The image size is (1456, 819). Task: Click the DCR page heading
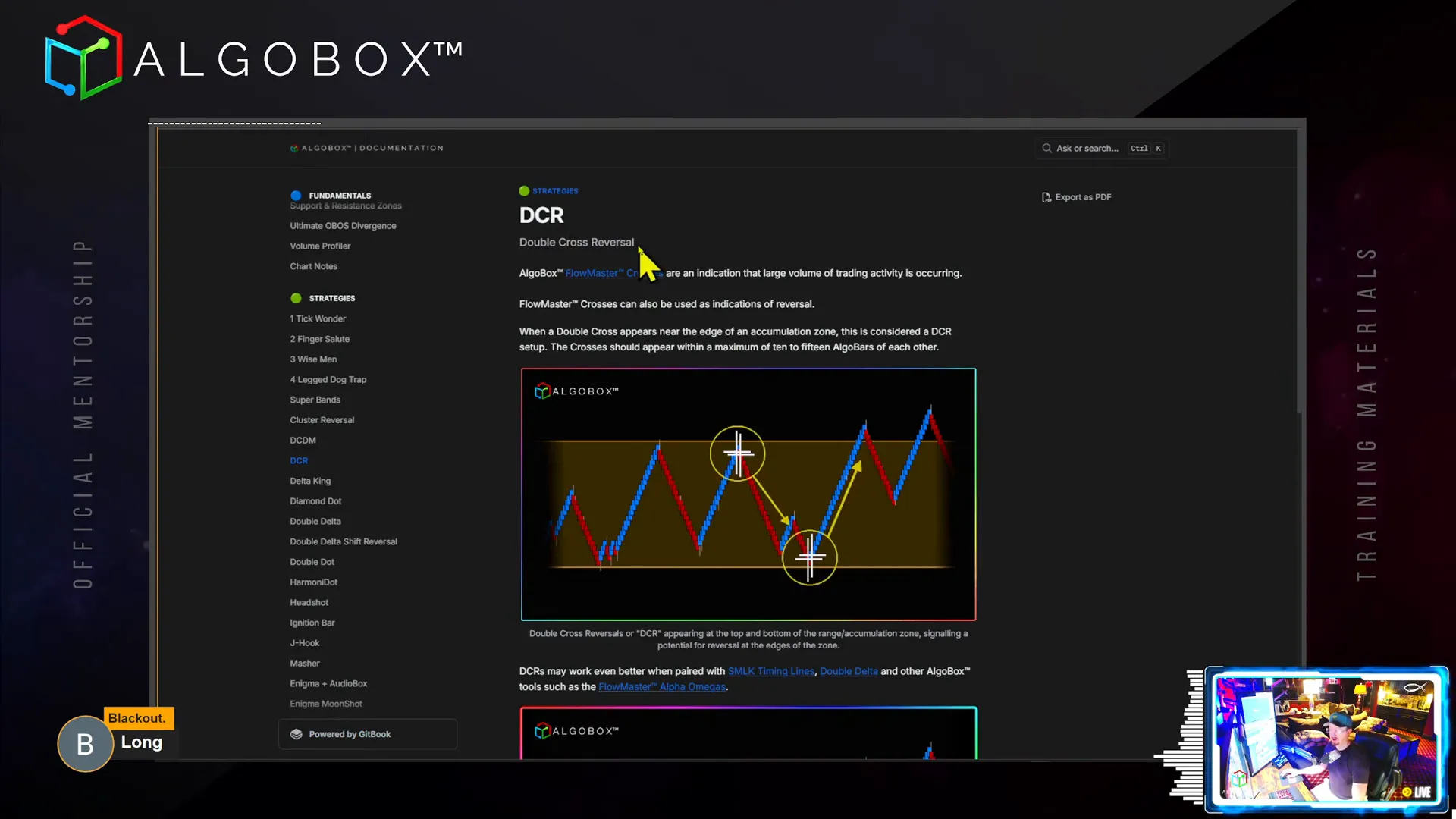click(541, 215)
